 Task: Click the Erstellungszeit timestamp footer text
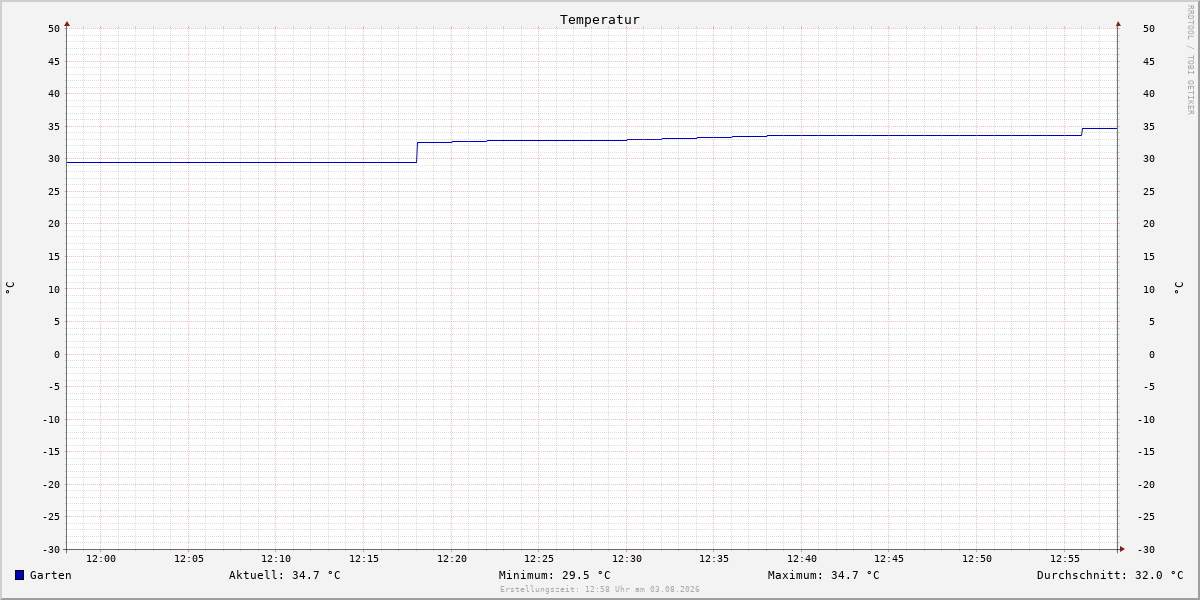(x=600, y=589)
